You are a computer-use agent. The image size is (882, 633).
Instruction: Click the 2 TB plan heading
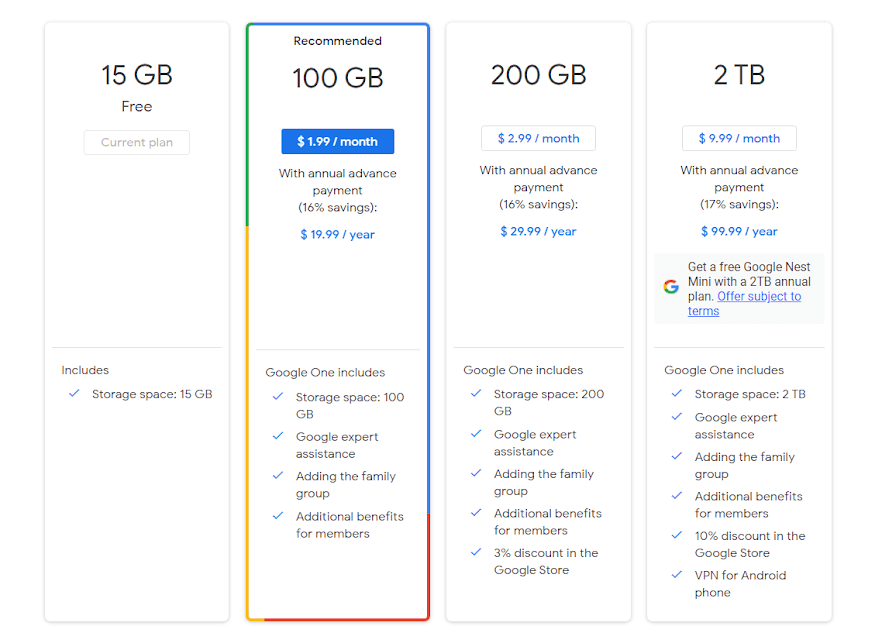pos(739,75)
